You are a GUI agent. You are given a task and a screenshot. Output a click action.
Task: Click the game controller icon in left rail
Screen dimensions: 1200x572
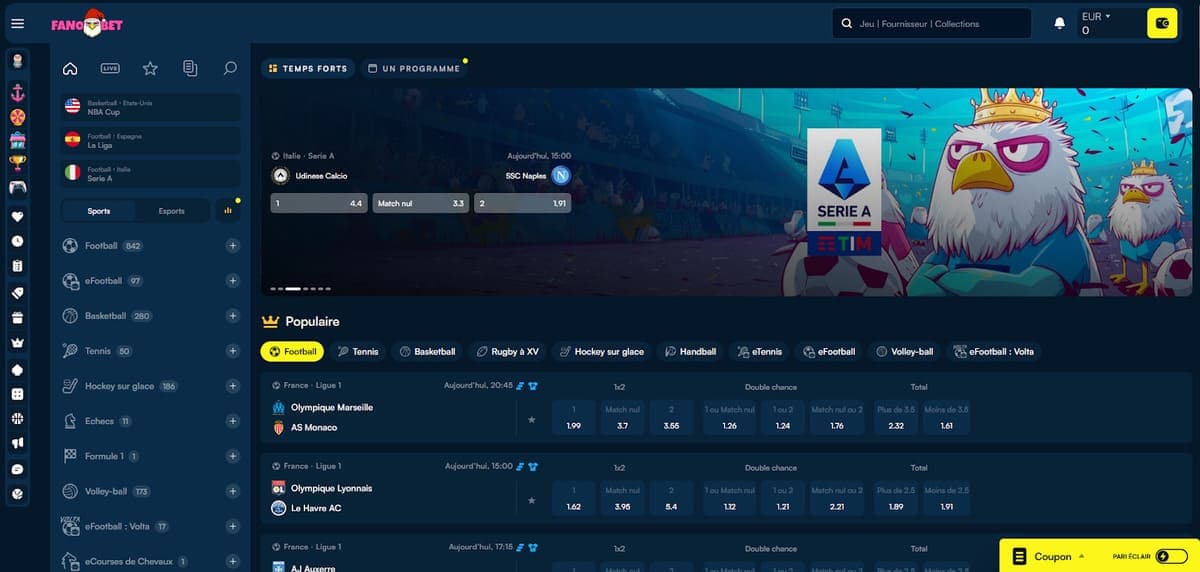tap(17, 187)
